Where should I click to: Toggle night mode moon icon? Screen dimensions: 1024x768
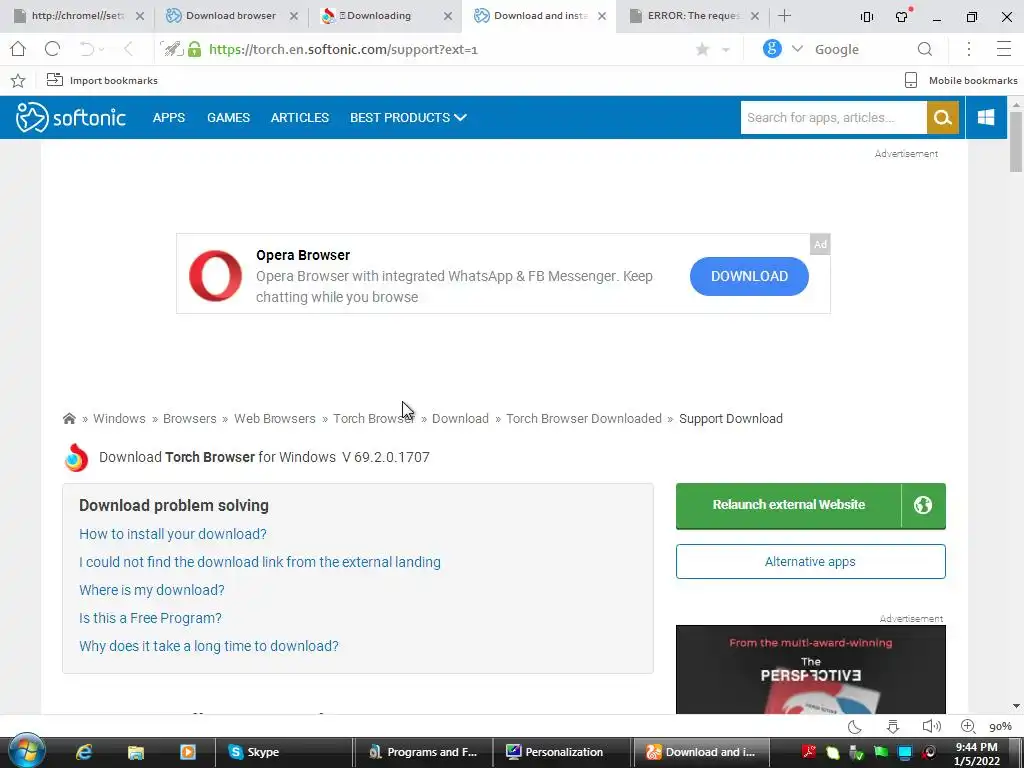[x=854, y=726]
